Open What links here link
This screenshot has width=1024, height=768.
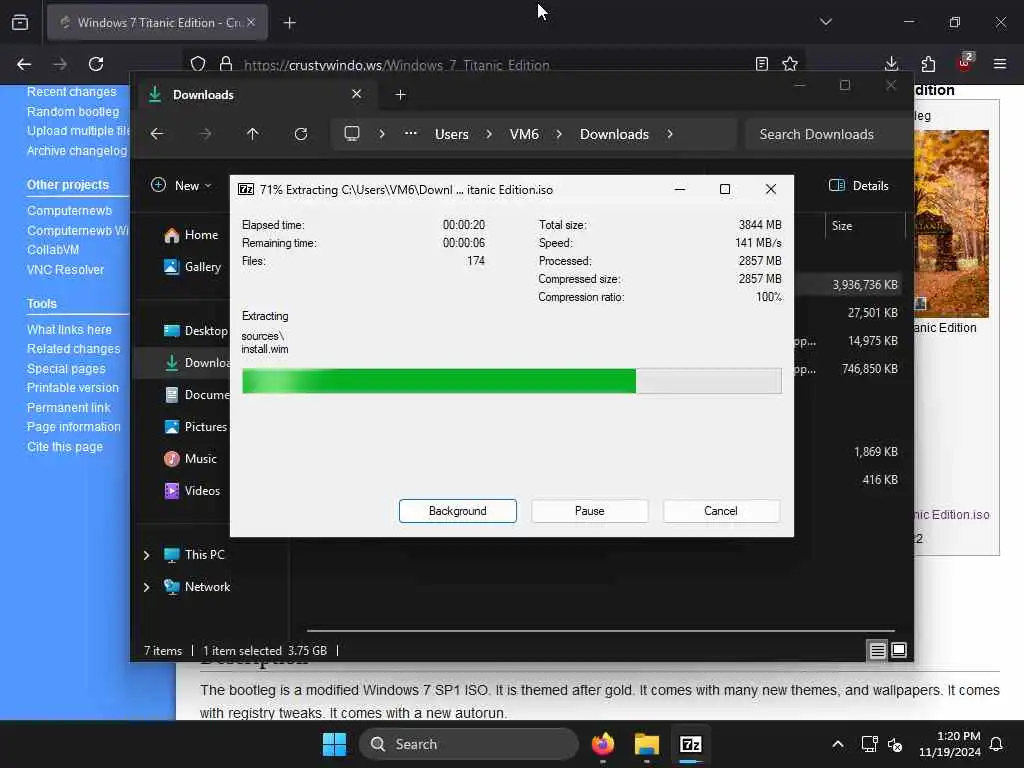(x=69, y=330)
